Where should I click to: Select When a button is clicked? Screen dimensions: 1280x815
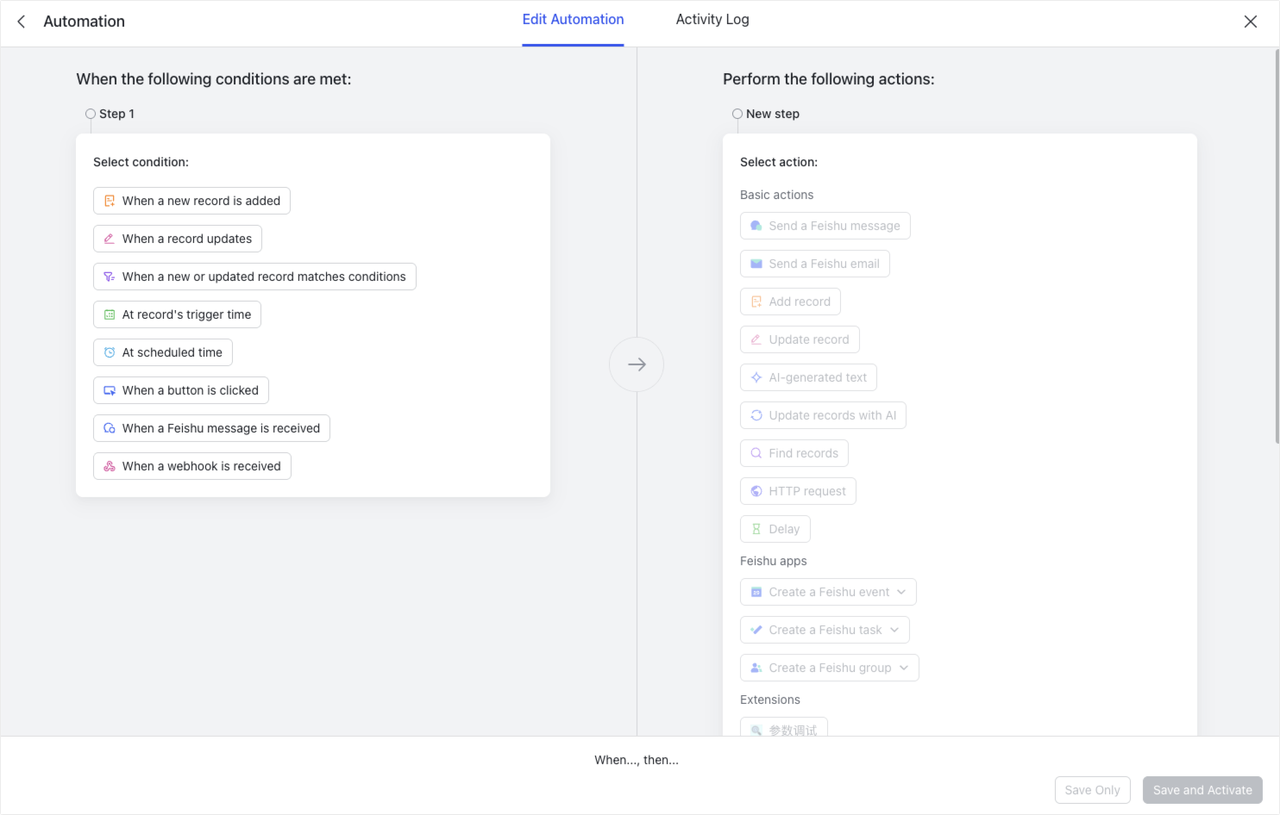point(181,391)
